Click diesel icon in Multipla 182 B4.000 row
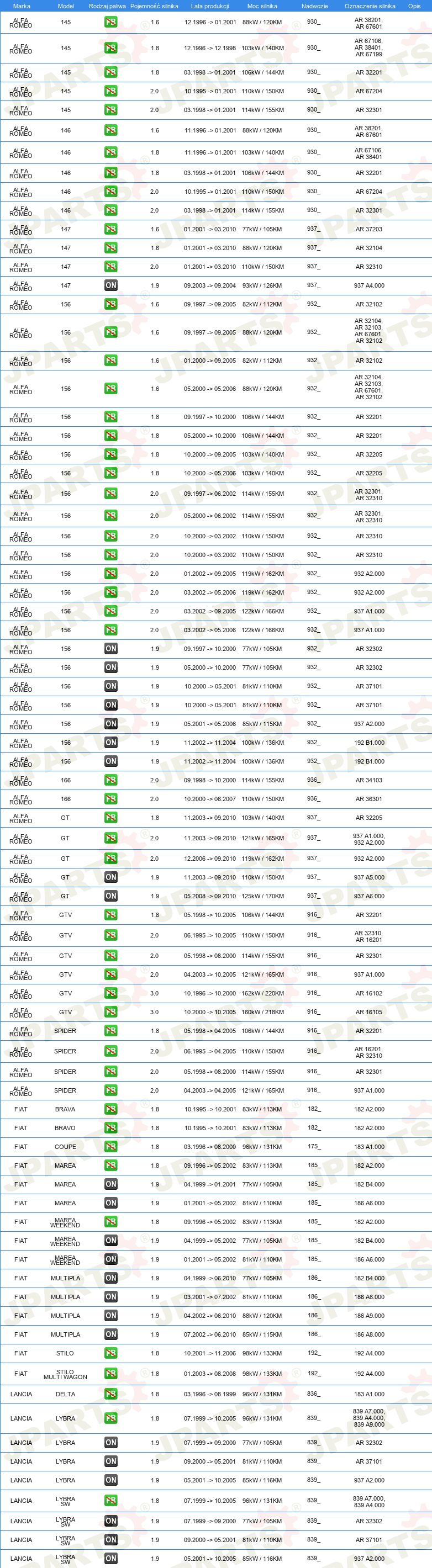Image resolution: width=432 pixels, height=1568 pixels. coord(110,1278)
